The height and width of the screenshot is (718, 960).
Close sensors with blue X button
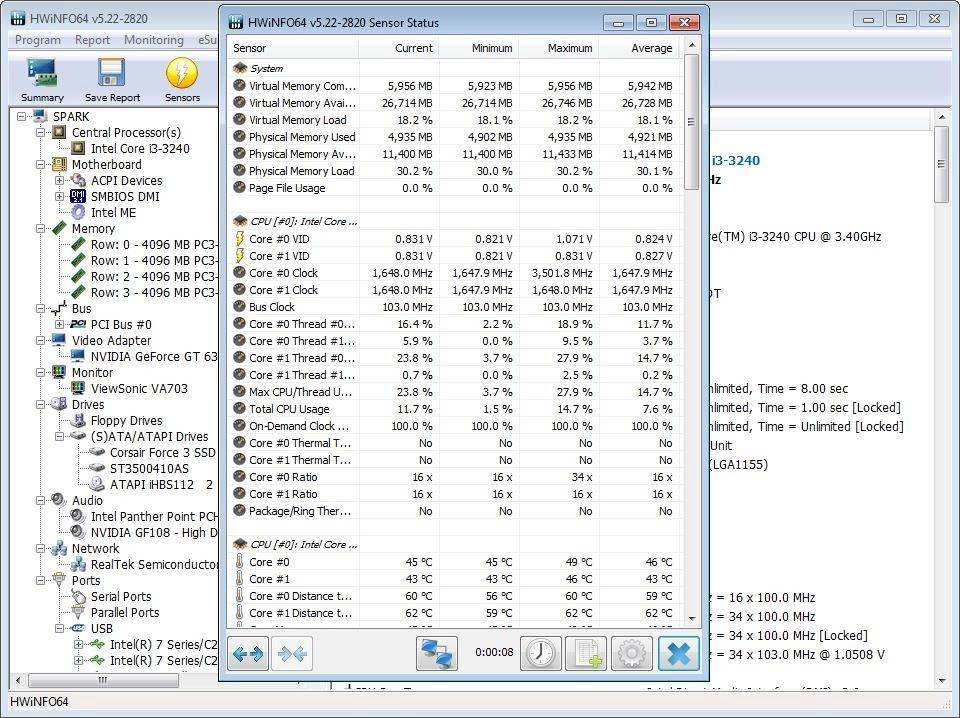pos(679,653)
